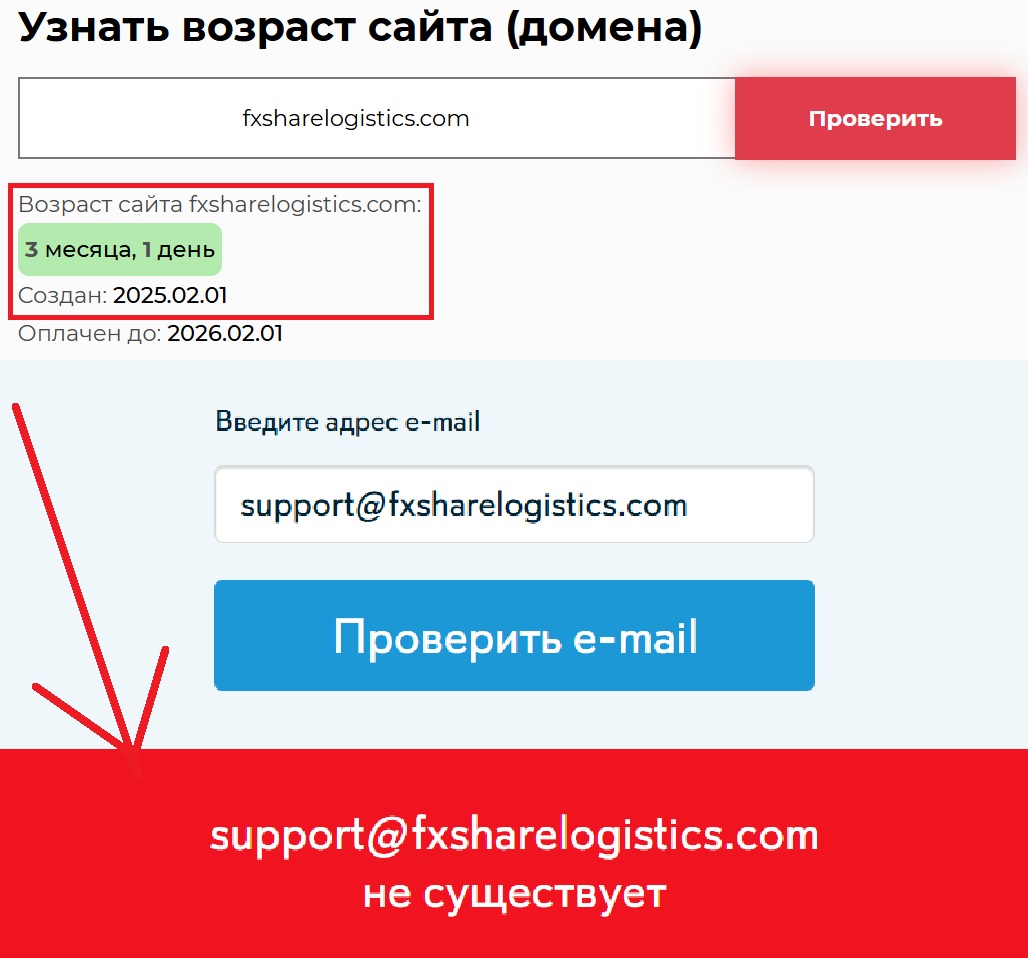Click the Возраст сайта result label
The height and width of the screenshot is (958, 1028).
pyautogui.click(x=100, y=205)
